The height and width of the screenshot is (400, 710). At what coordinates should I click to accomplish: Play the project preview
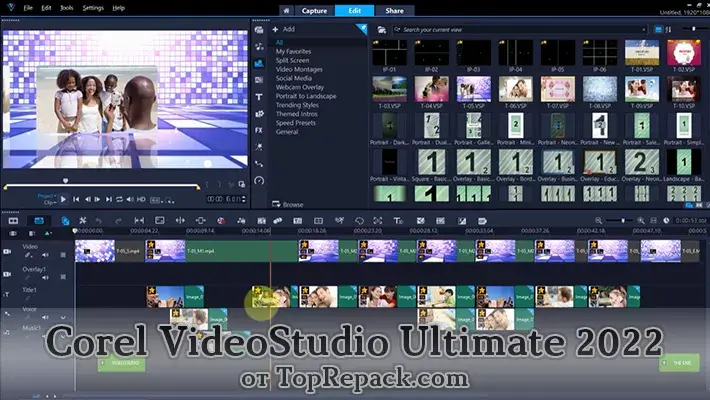tap(63, 199)
